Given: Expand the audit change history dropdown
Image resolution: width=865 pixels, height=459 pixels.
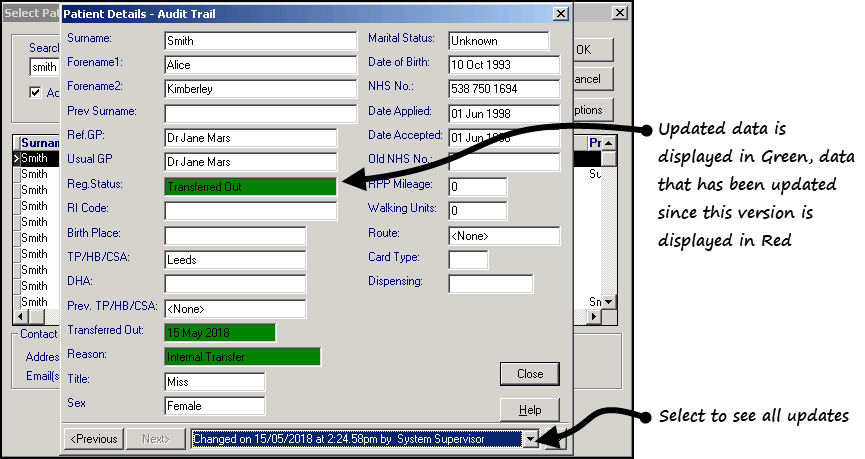Looking at the screenshot, I should tap(530, 439).
